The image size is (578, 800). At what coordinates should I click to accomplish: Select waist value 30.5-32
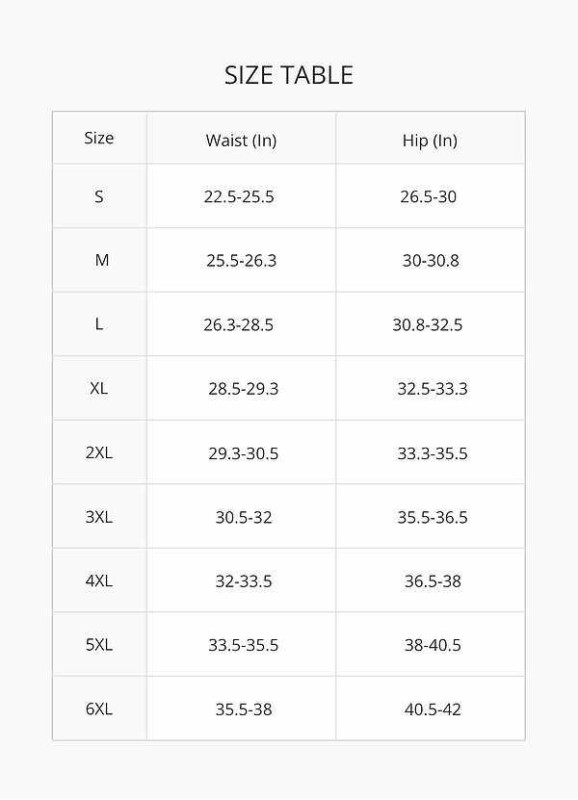243,517
